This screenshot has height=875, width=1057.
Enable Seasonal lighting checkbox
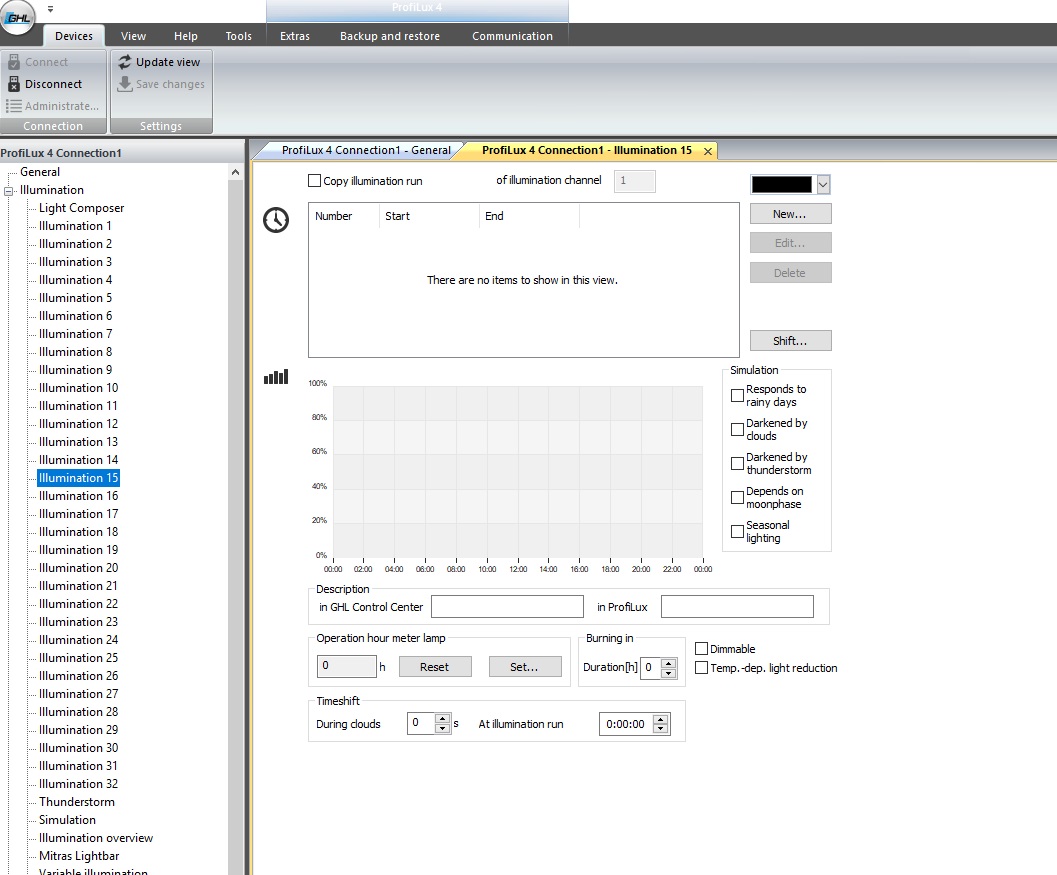point(737,531)
